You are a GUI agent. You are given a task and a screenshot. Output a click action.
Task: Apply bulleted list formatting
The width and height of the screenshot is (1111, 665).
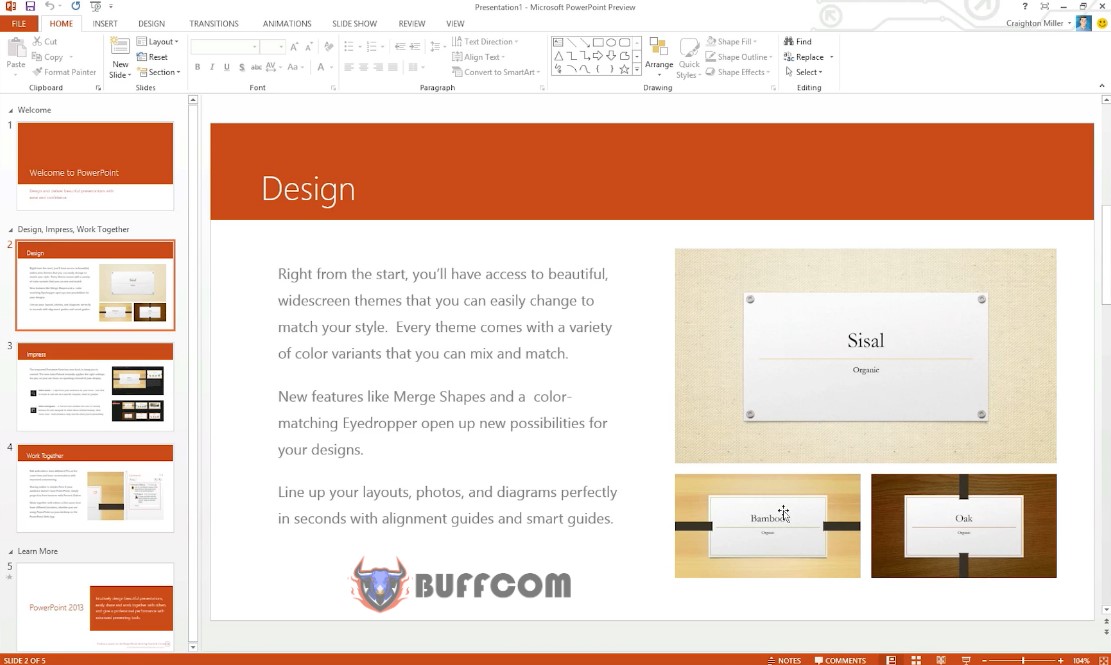(349, 47)
